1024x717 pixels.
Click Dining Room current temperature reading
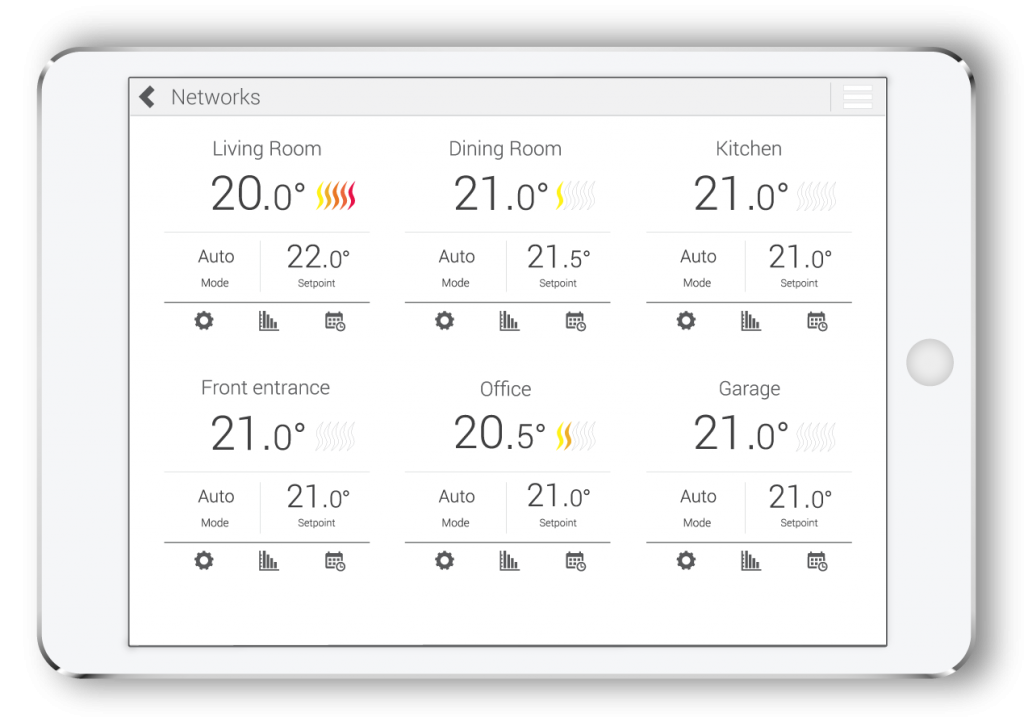click(x=501, y=194)
